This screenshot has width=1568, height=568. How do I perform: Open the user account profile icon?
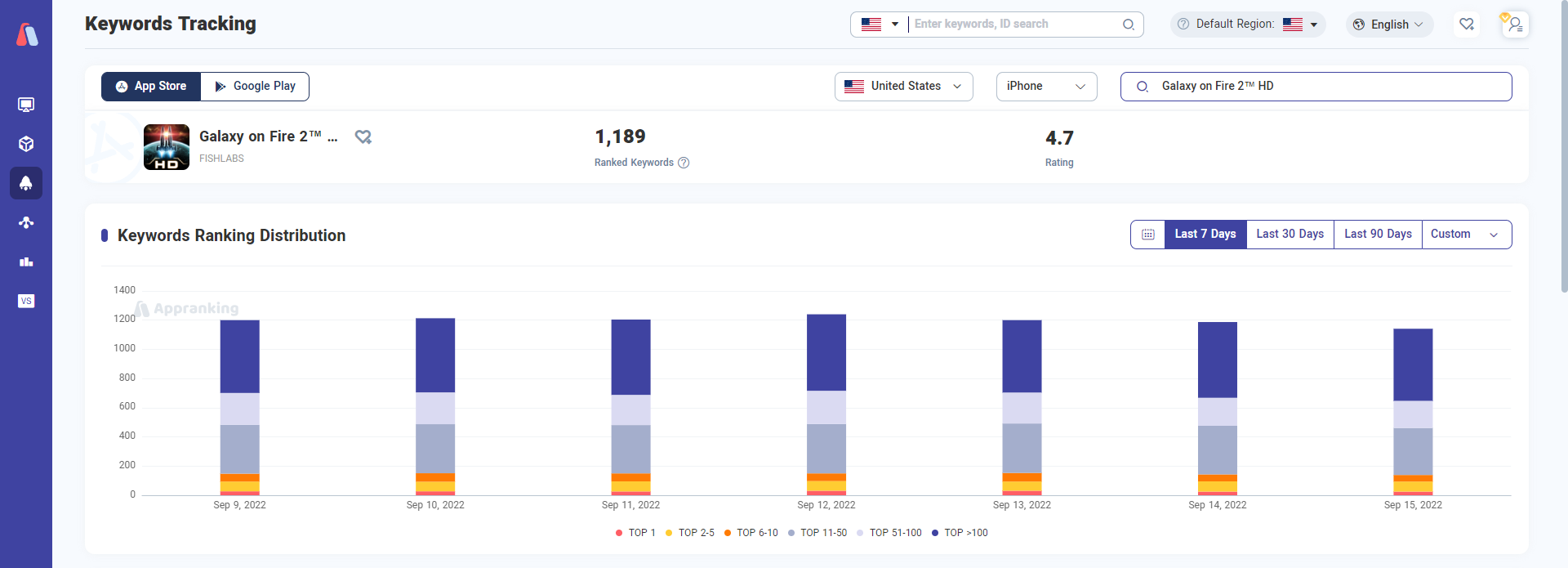pyautogui.click(x=1515, y=25)
